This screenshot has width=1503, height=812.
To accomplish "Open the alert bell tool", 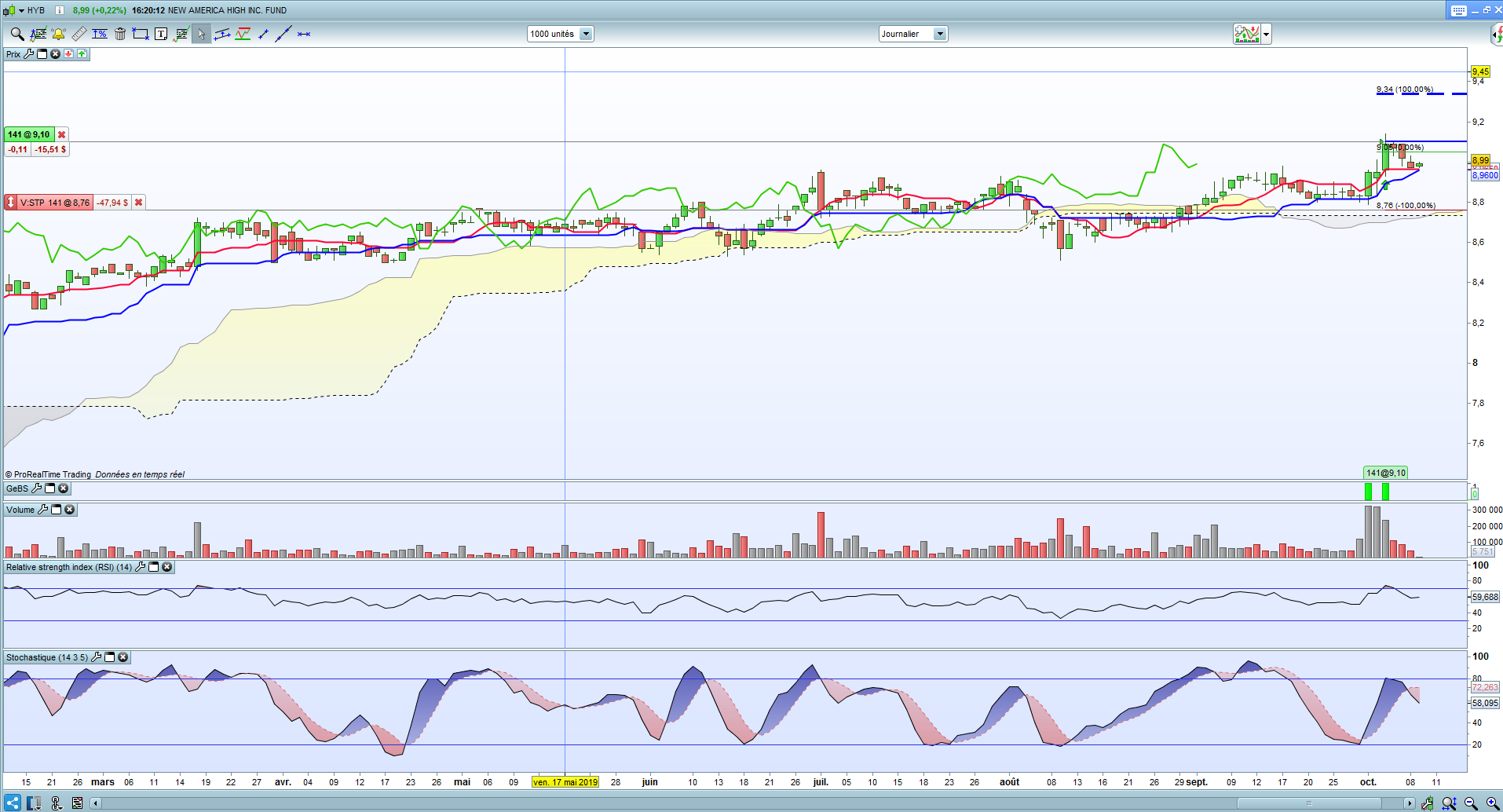I will 58,34.
